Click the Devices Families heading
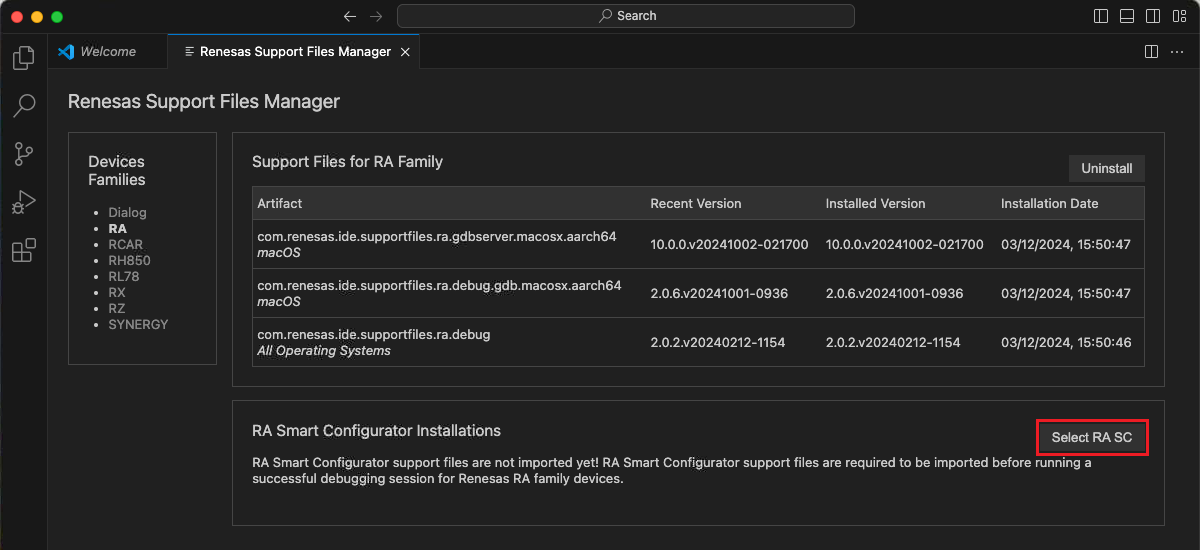This screenshot has width=1200, height=550. coord(117,171)
